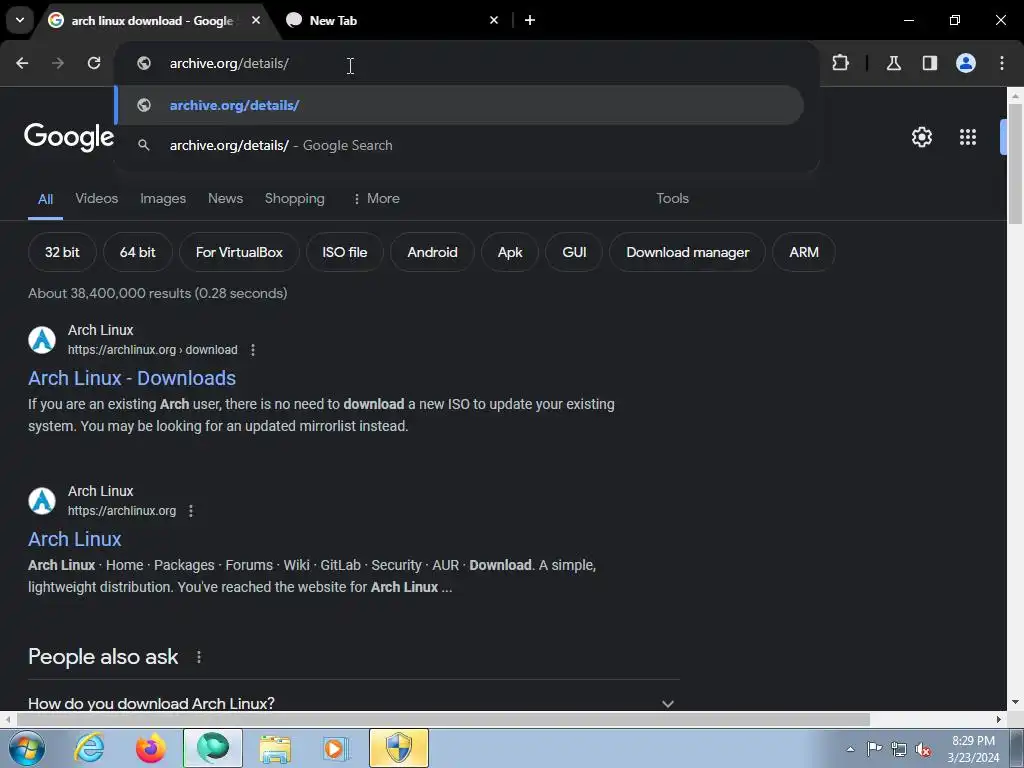Image resolution: width=1024 pixels, height=768 pixels.
Task: Open the Windows Start menu
Action: click(x=27, y=748)
